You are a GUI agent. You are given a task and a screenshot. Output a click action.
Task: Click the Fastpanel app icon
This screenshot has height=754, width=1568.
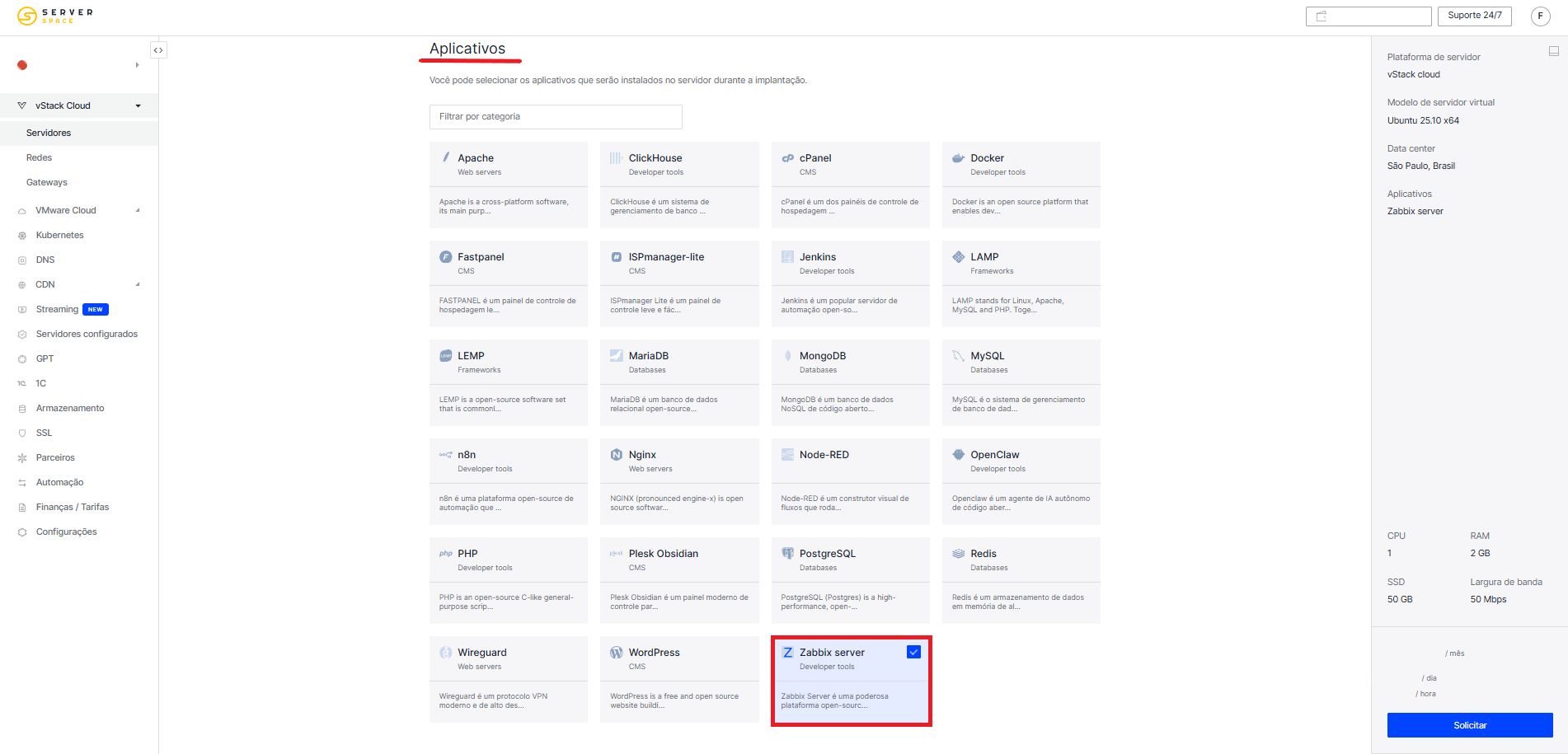446,256
